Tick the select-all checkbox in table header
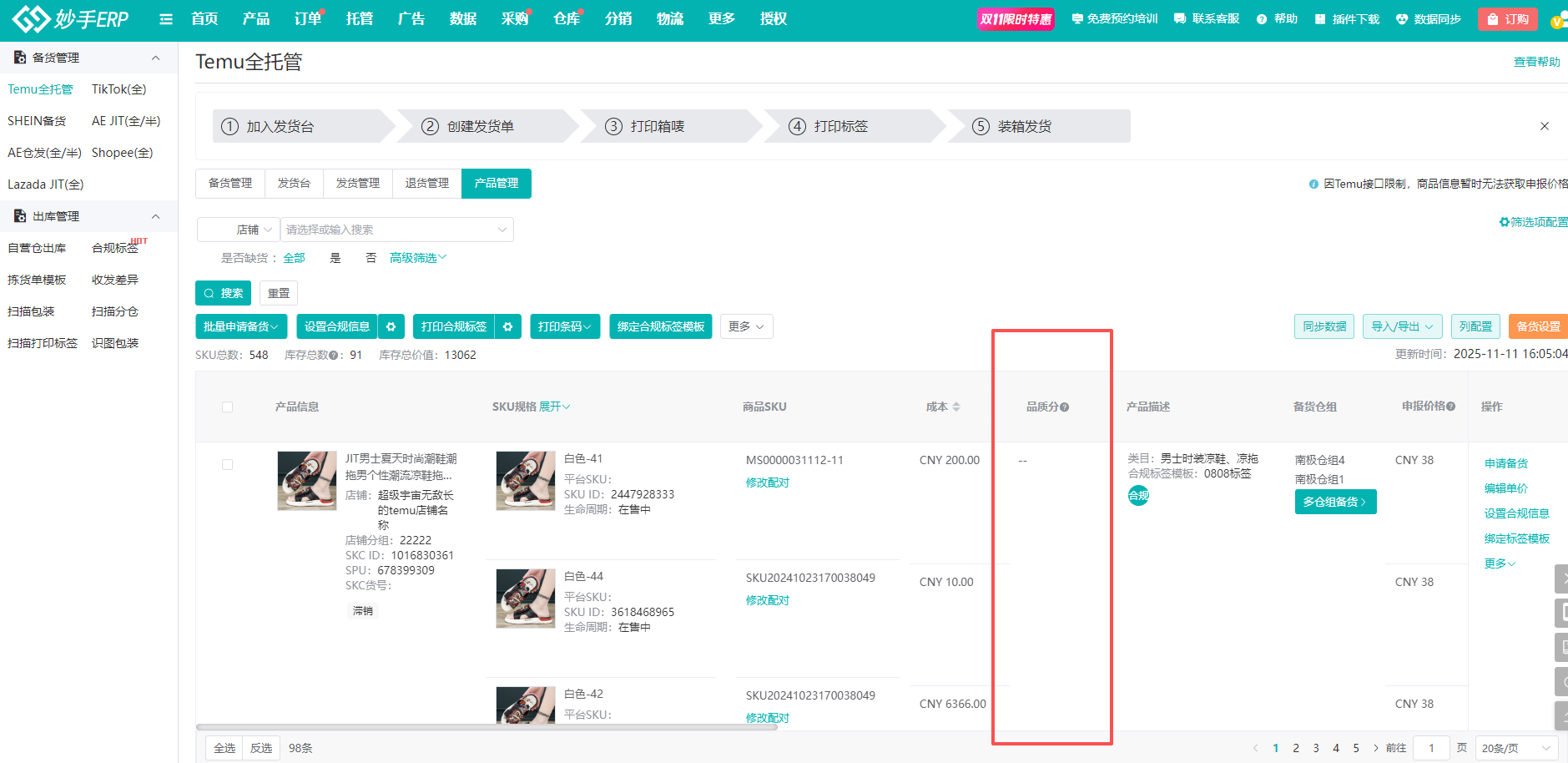Viewport: 1568px width, 763px height. (x=227, y=407)
